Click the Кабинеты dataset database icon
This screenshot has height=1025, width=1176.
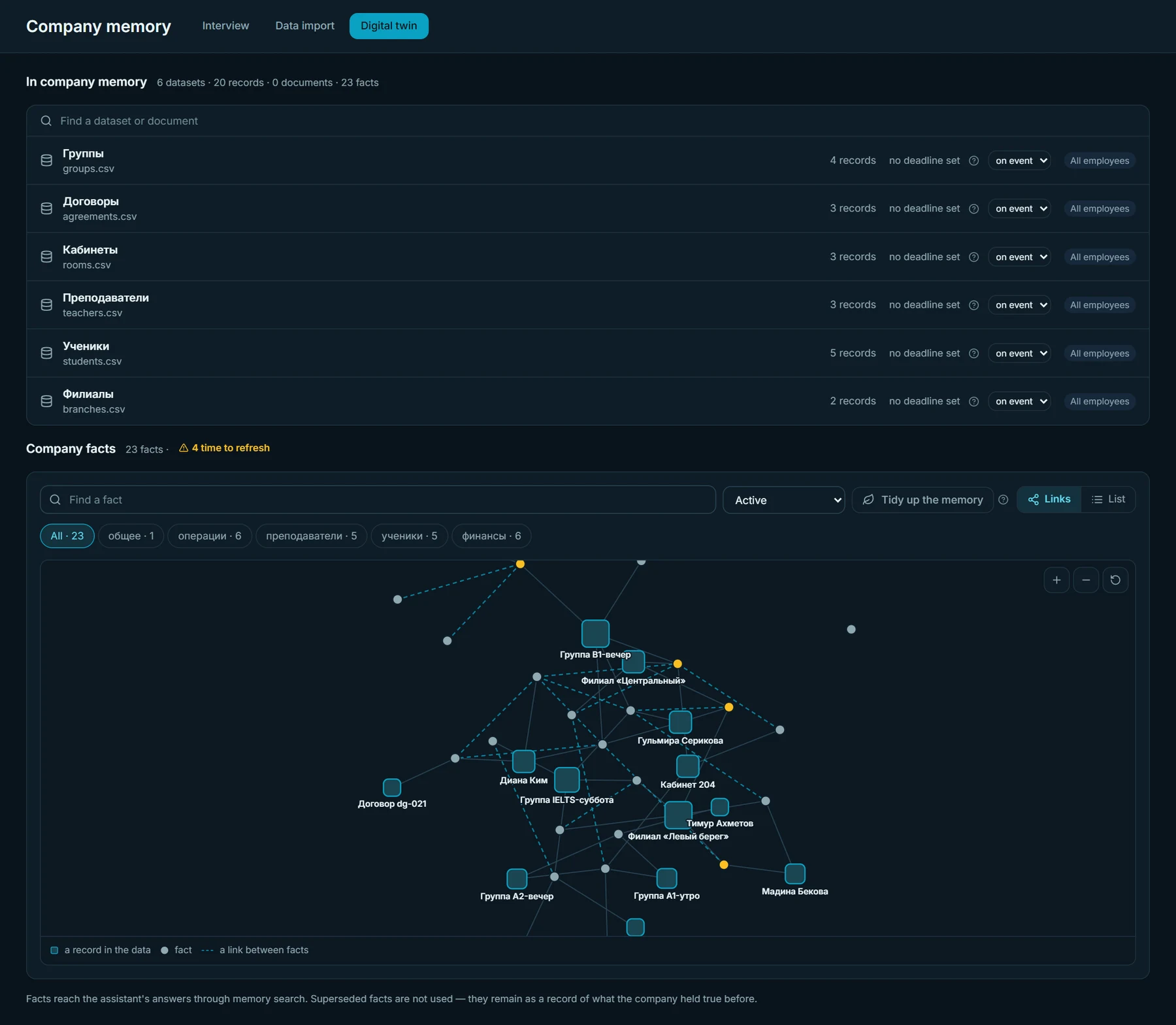[x=46, y=257]
